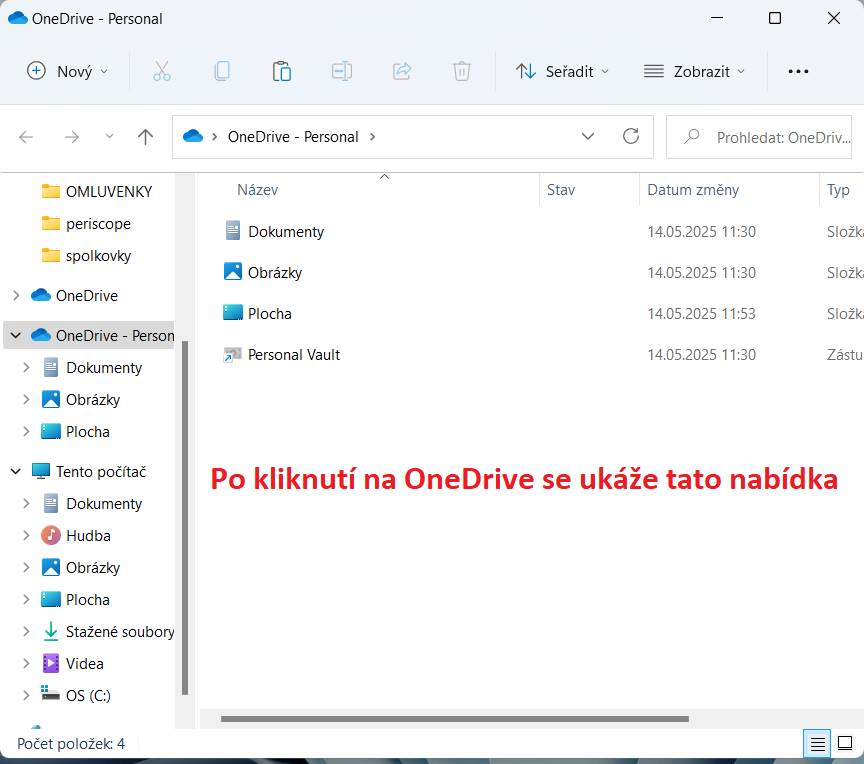Screen dimensions: 864x764
Task: Click the Tento počítač monitor icon
Action: click(41, 471)
